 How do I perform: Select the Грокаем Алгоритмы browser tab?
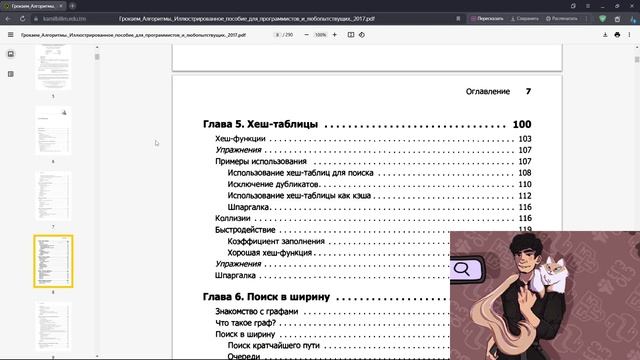(x=33, y=6)
